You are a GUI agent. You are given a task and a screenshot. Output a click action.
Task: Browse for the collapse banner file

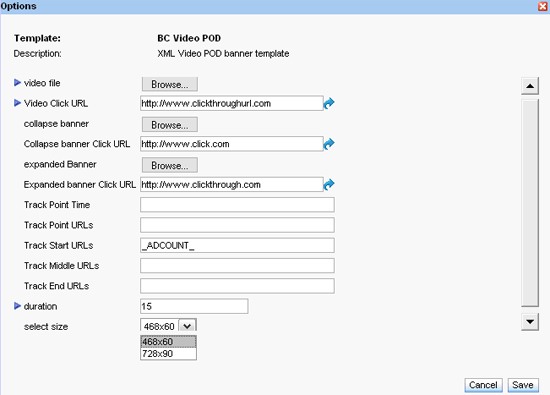tap(170, 125)
